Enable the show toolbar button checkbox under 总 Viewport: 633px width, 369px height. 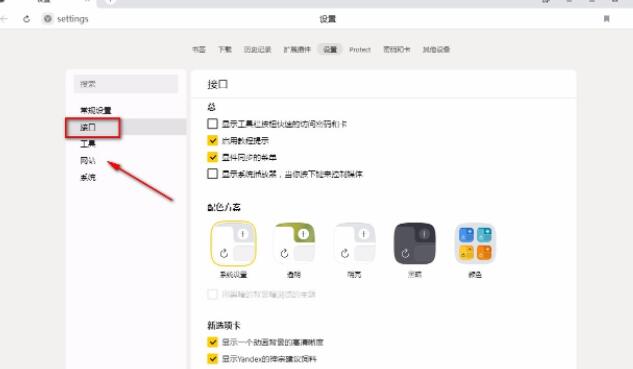coord(212,124)
